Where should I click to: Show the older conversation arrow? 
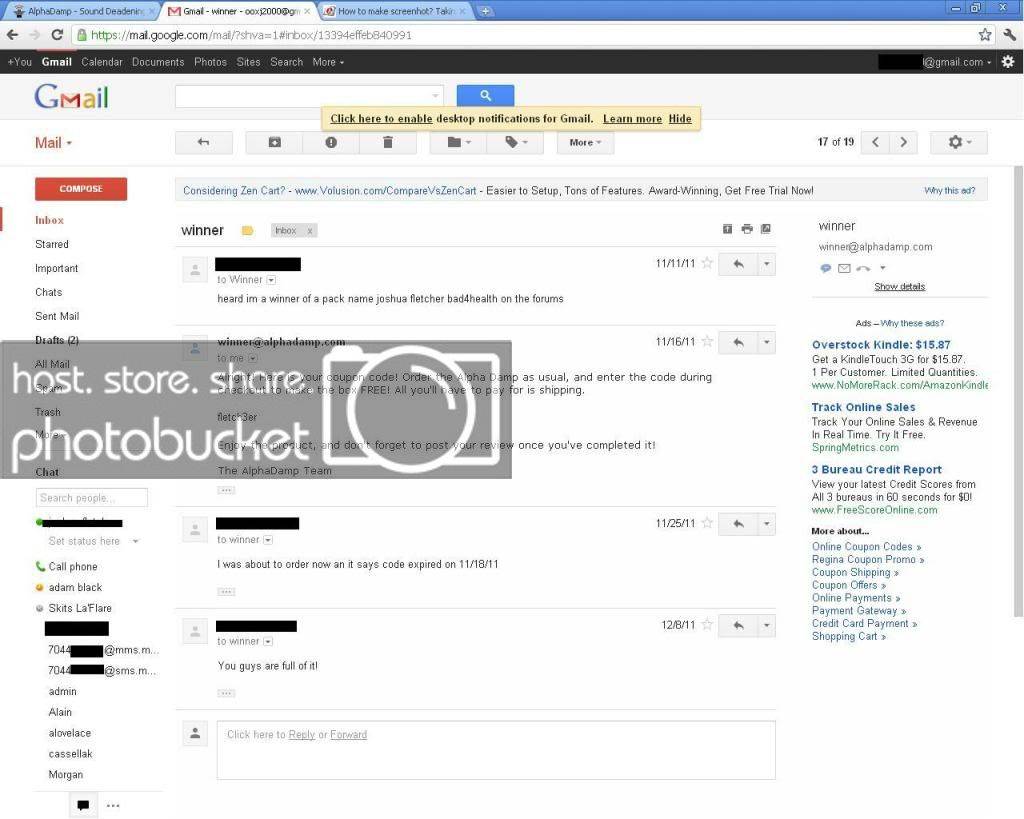(x=904, y=142)
